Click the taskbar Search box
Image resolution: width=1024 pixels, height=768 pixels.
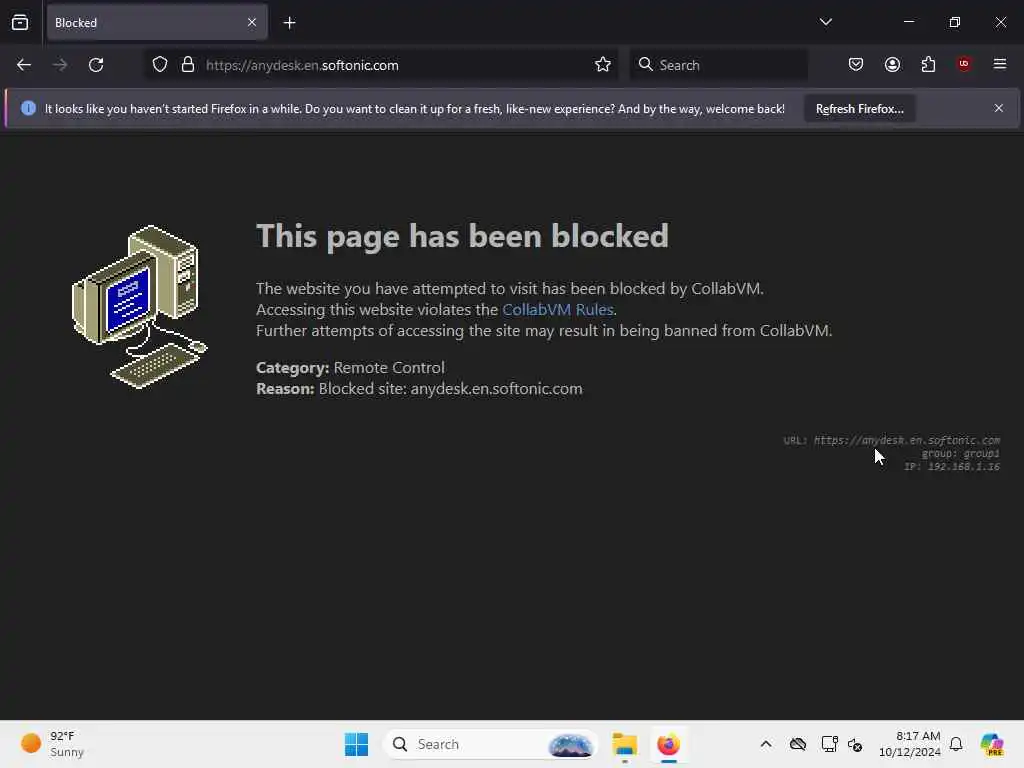click(490, 744)
